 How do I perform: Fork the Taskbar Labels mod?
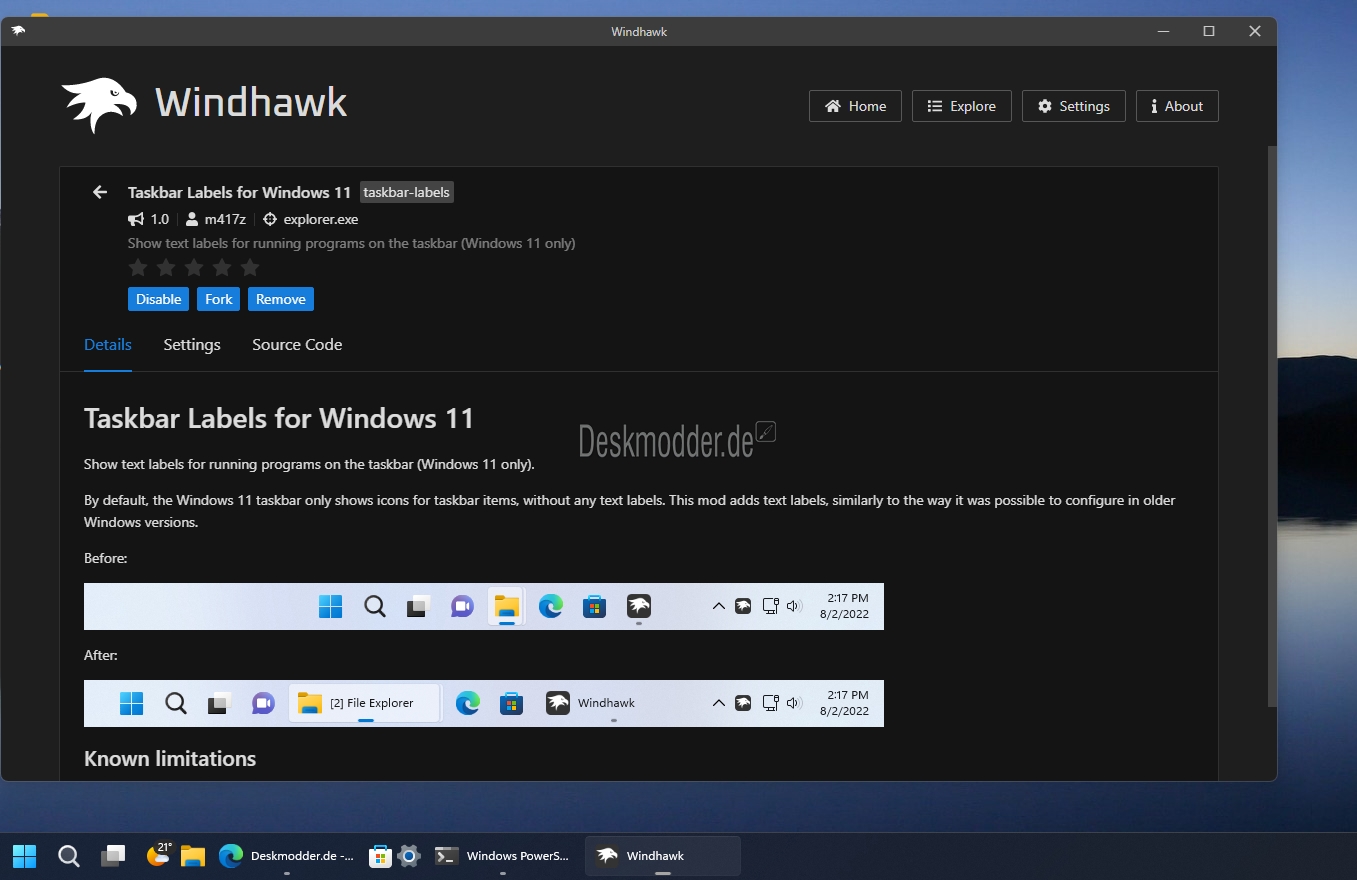point(218,299)
